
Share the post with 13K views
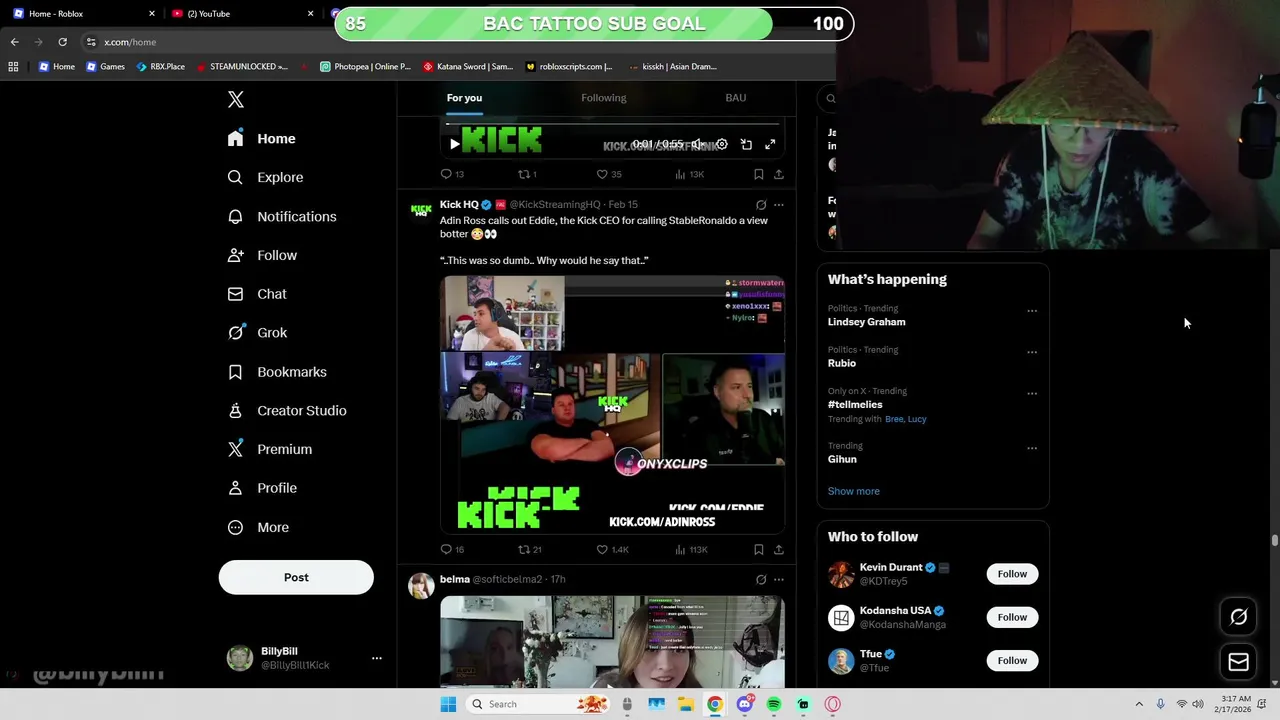click(x=778, y=174)
